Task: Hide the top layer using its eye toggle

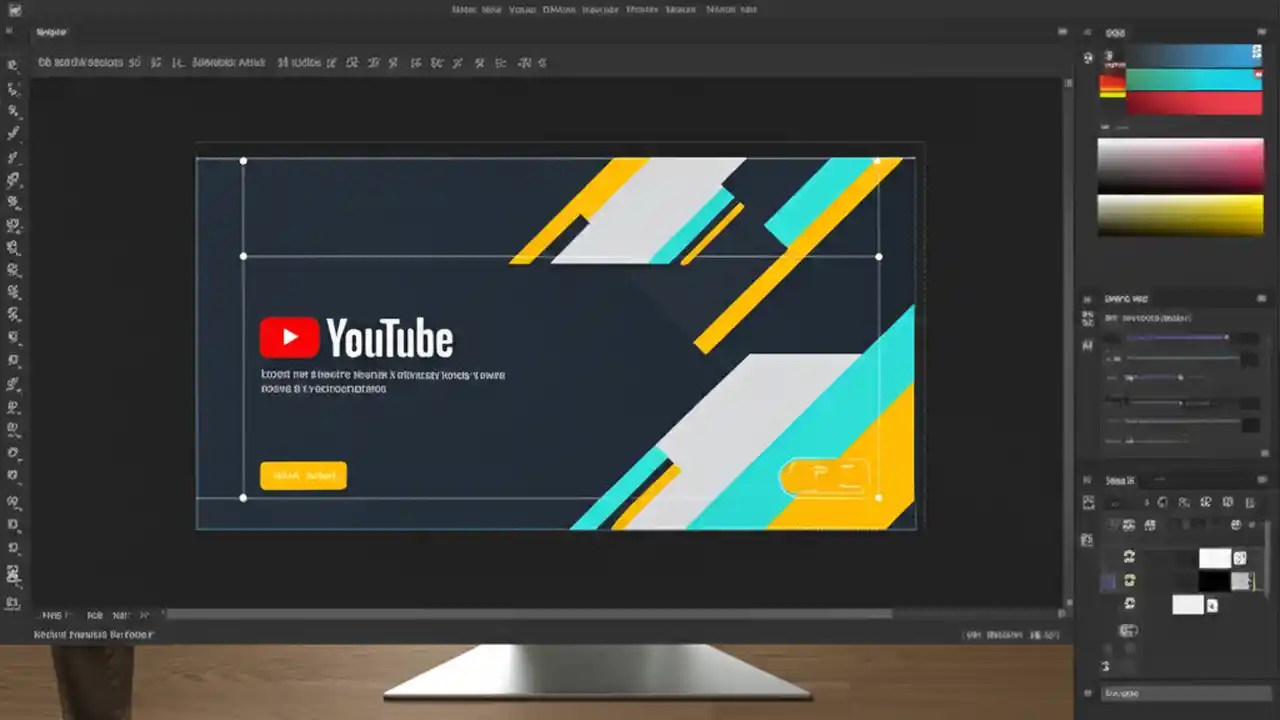Action: pyautogui.click(x=1129, y=557)
